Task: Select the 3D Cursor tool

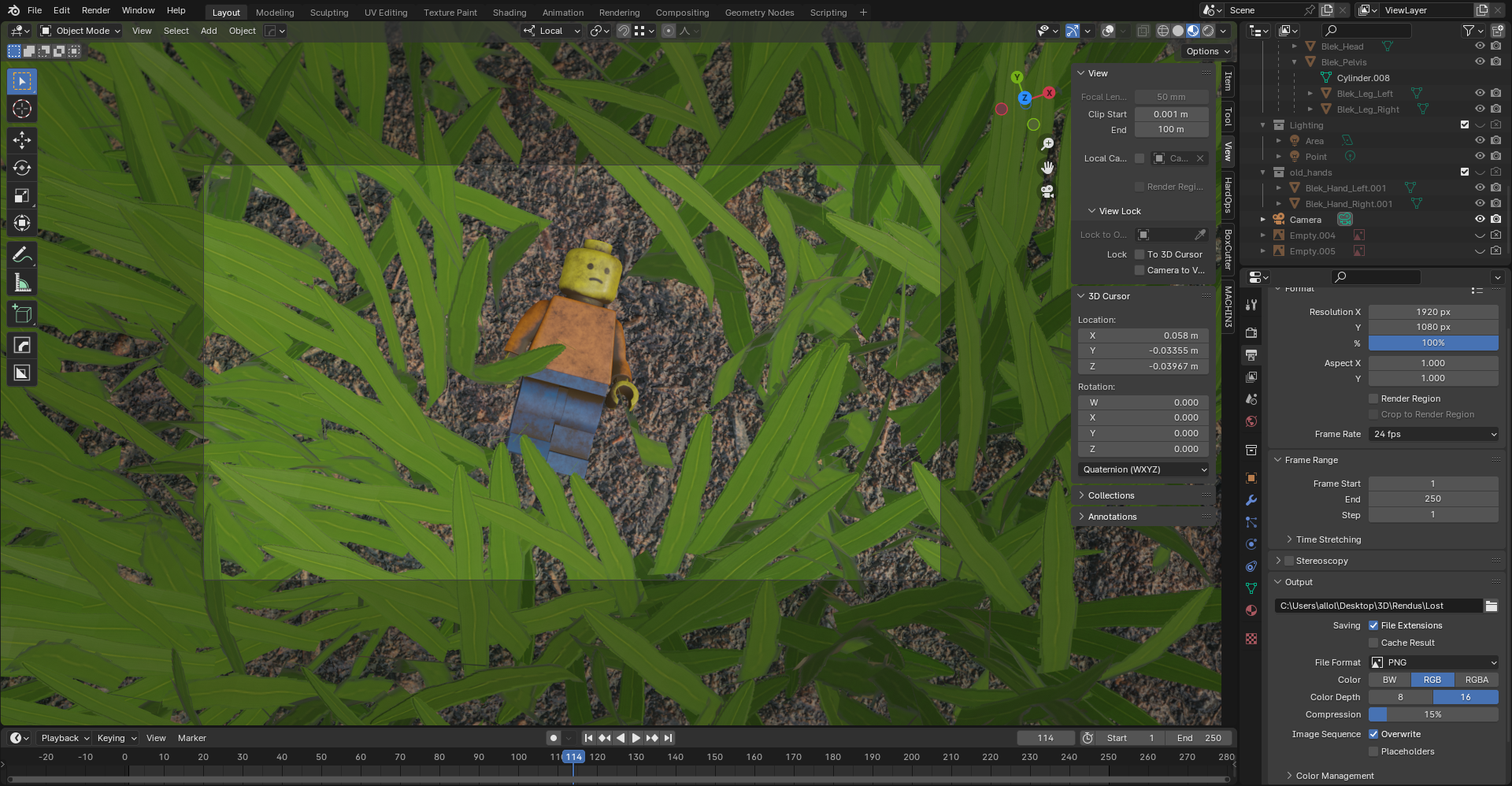Action: pos(22,109)
